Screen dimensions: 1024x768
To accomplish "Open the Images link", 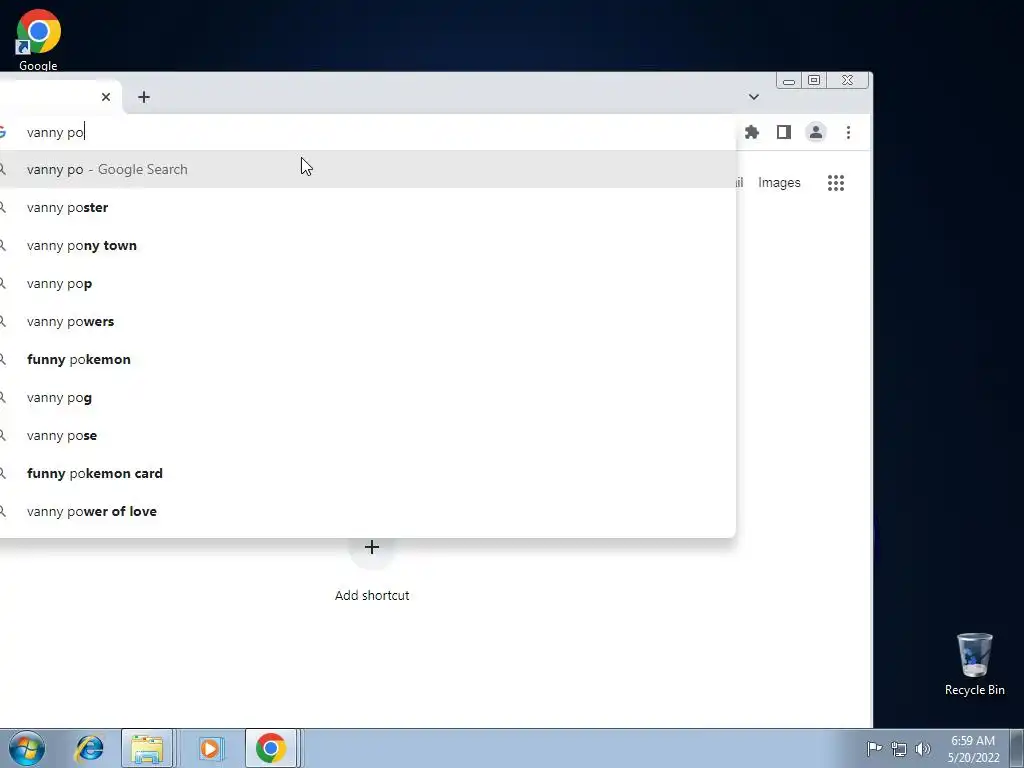I will tap(779, 183).
